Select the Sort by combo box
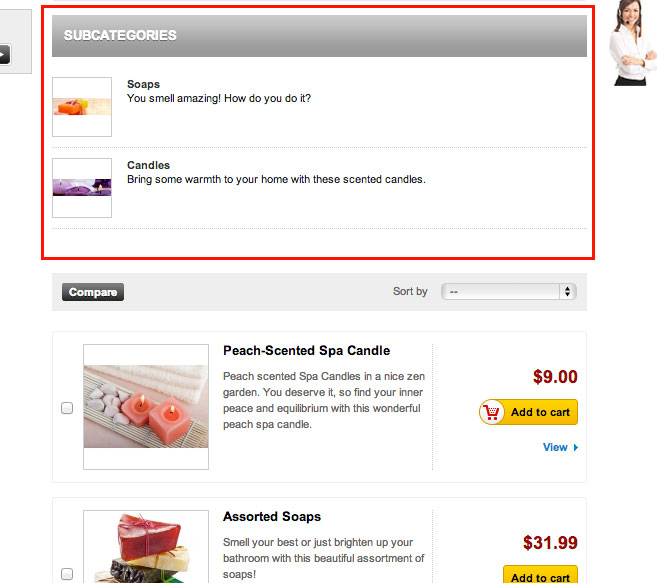 (509, 291)
